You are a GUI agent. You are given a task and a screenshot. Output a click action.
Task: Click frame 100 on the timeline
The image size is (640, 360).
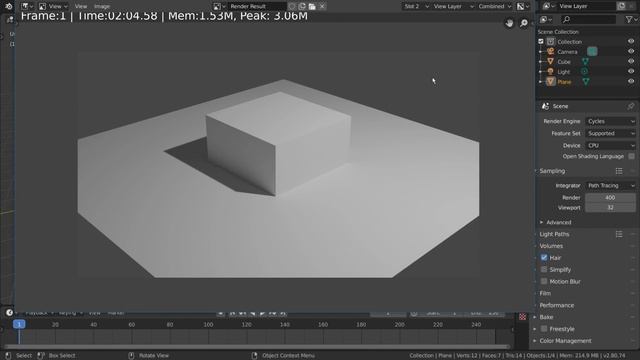[x=208, y=324]
